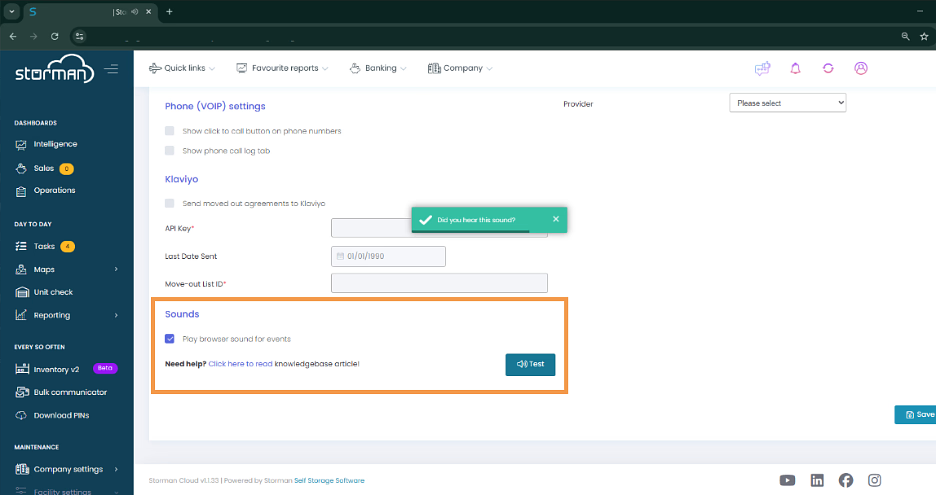Open the notifications bell
Image resolution: width=936 pixels, height=495 pixels.
795,69
